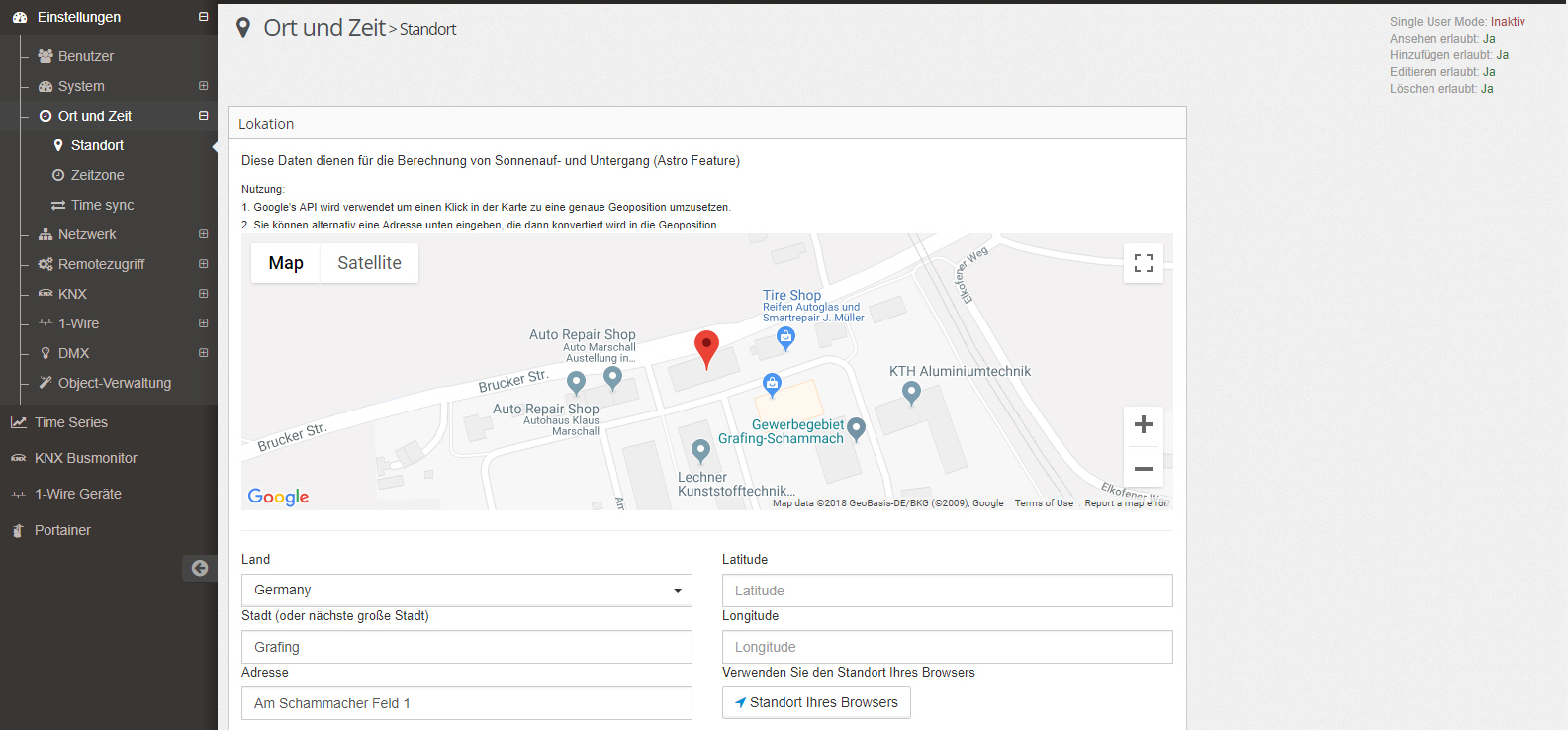Click the Object-Verwaltung magic wand icon
The height and width of the screenshot is (730, 1568).
(x=46, y=383)
